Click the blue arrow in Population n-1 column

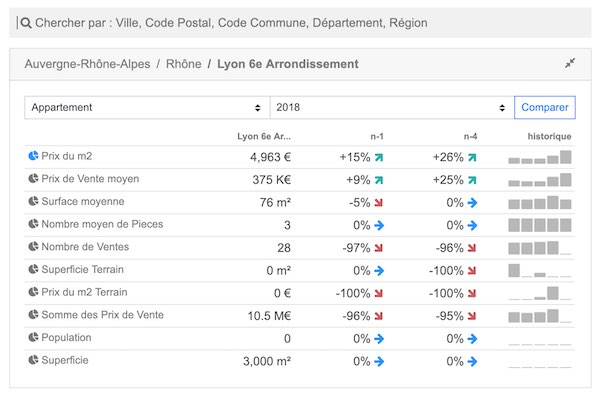pyautogui.click(x=379, y=339)
